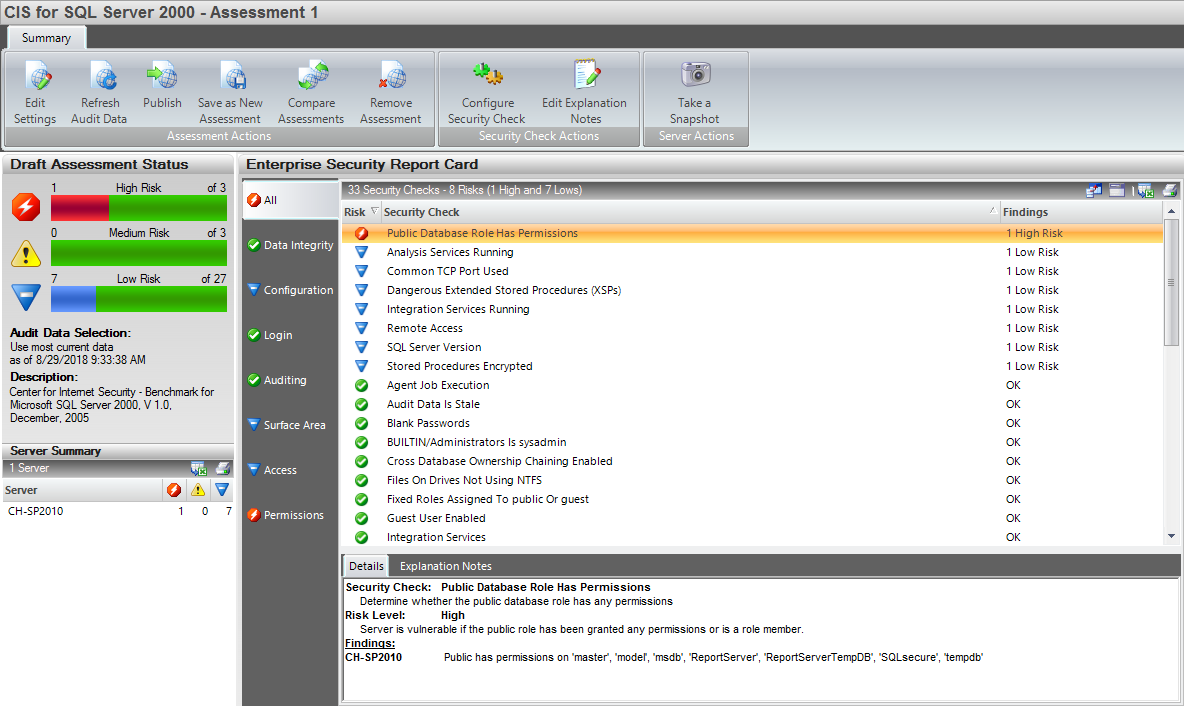Print the Enterprise Security Report Card
The height and width of the screenshot is (706, 1184).
(x=1170, y=190)
